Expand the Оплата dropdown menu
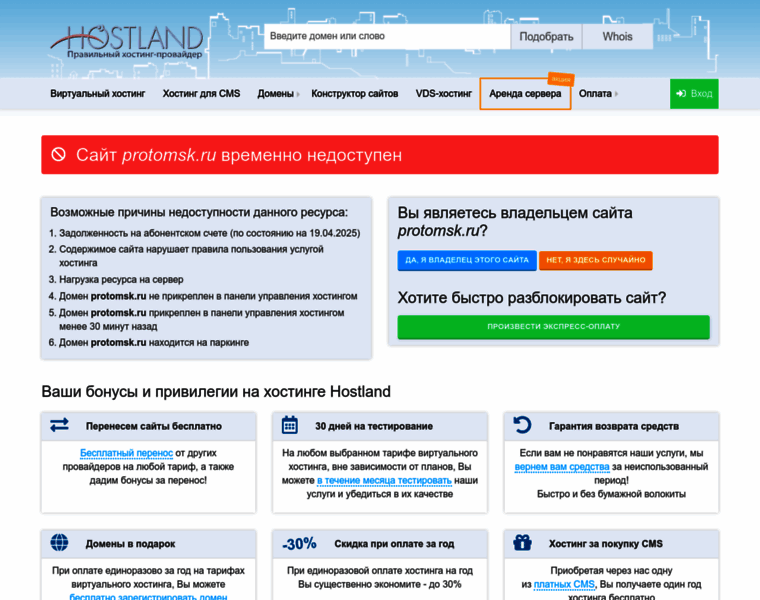This screenshot has height=600, width=760. 598,94
